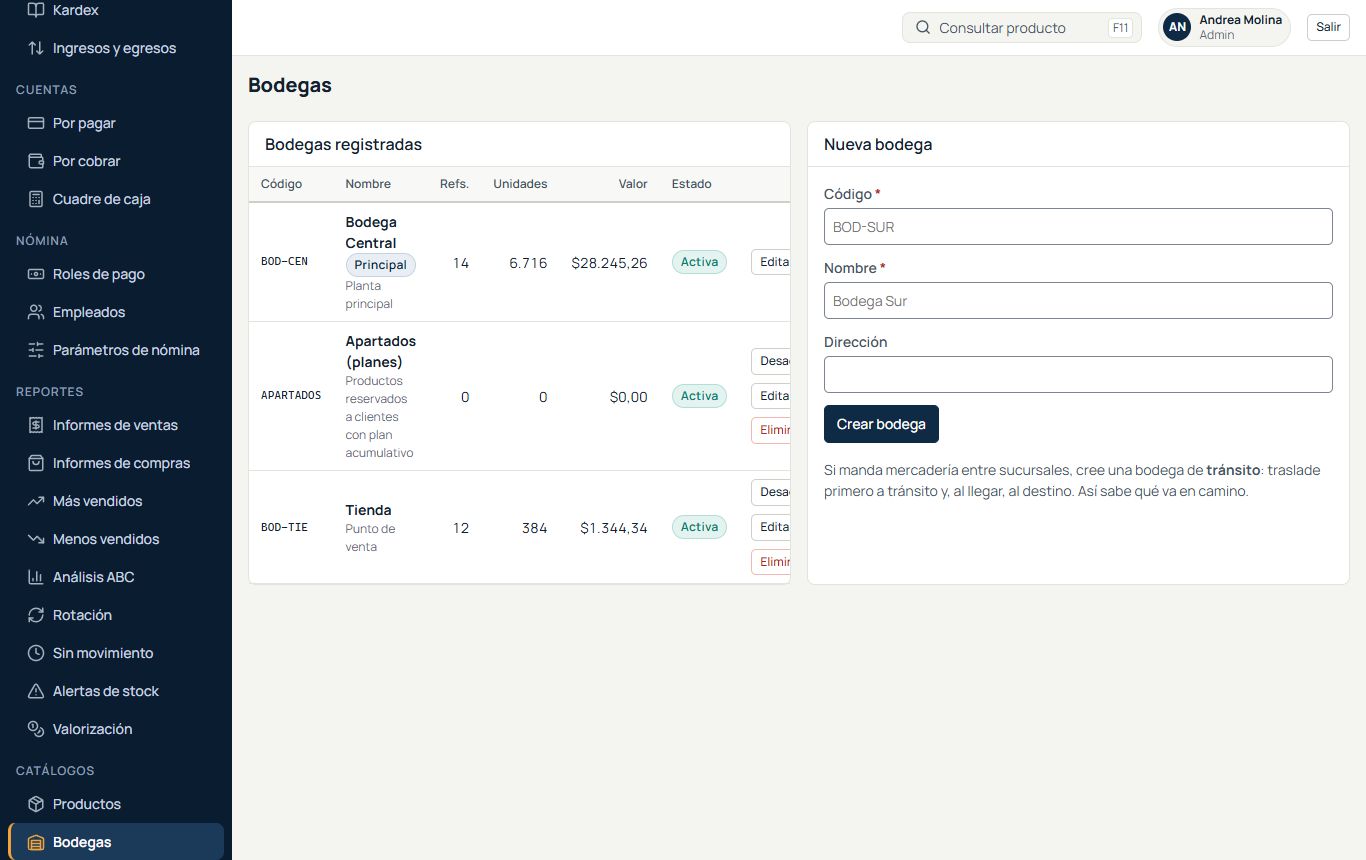Click the Consultar producto search box
This screenshot has height=860, width=1366.
1021,28
